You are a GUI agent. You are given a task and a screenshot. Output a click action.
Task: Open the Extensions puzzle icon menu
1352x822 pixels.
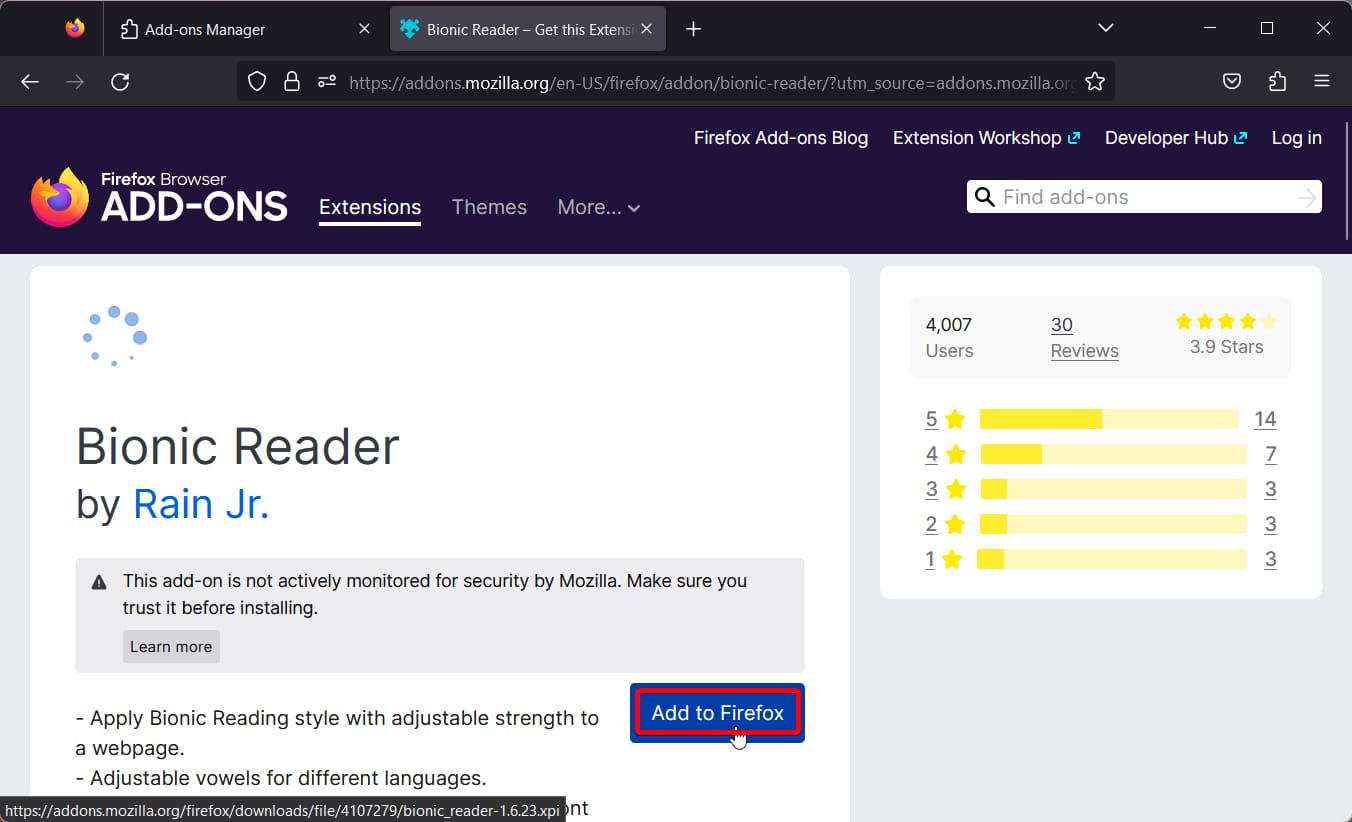pyautogui.click(x=1277, y=82)
